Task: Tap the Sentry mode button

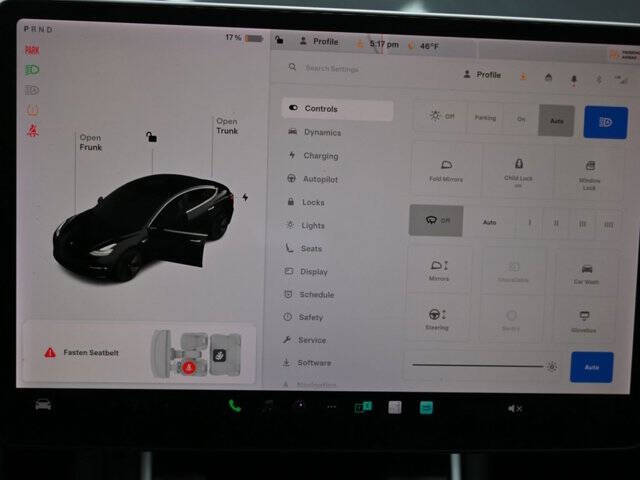Action: pyautogui.click(x=511, y=320)
